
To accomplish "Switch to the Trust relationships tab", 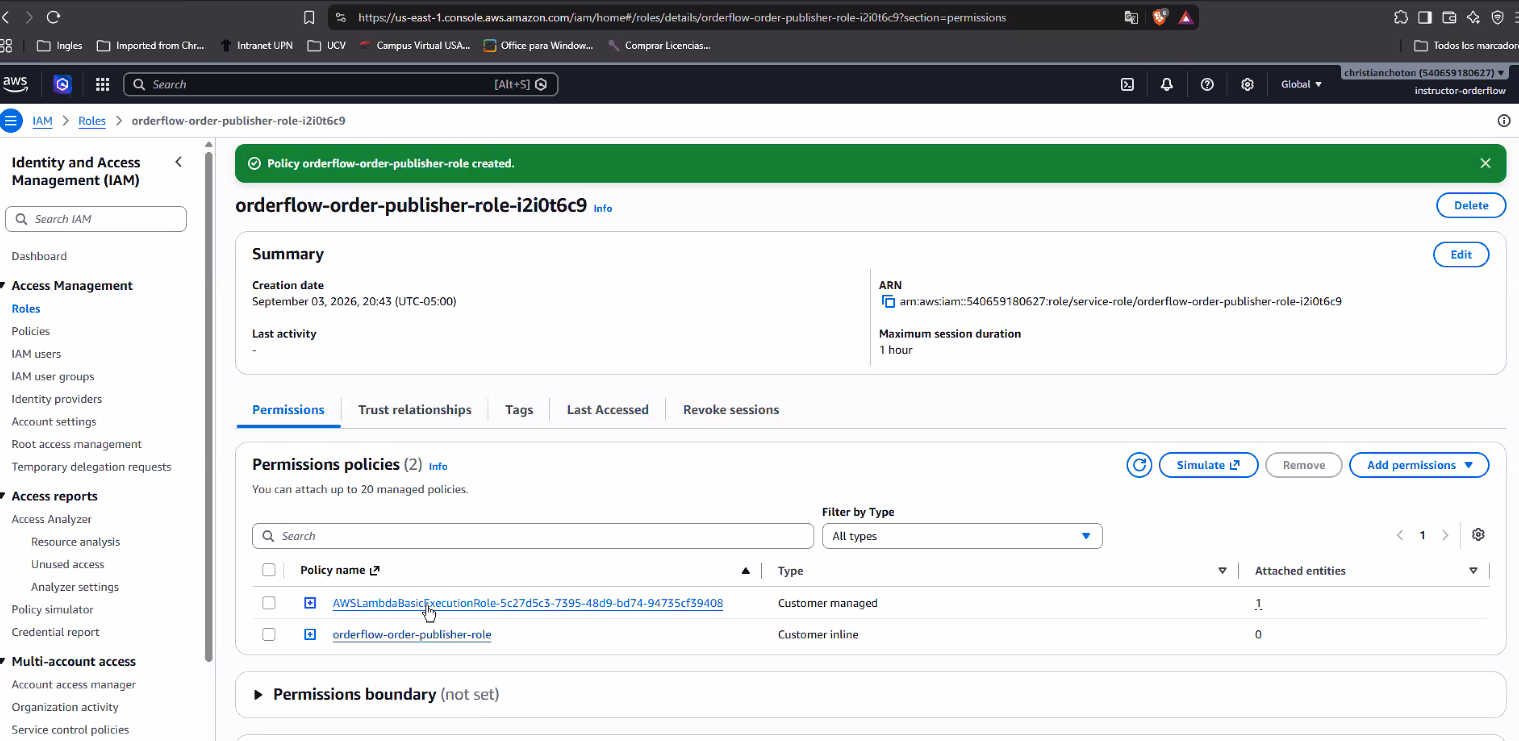I will point(415,410).
